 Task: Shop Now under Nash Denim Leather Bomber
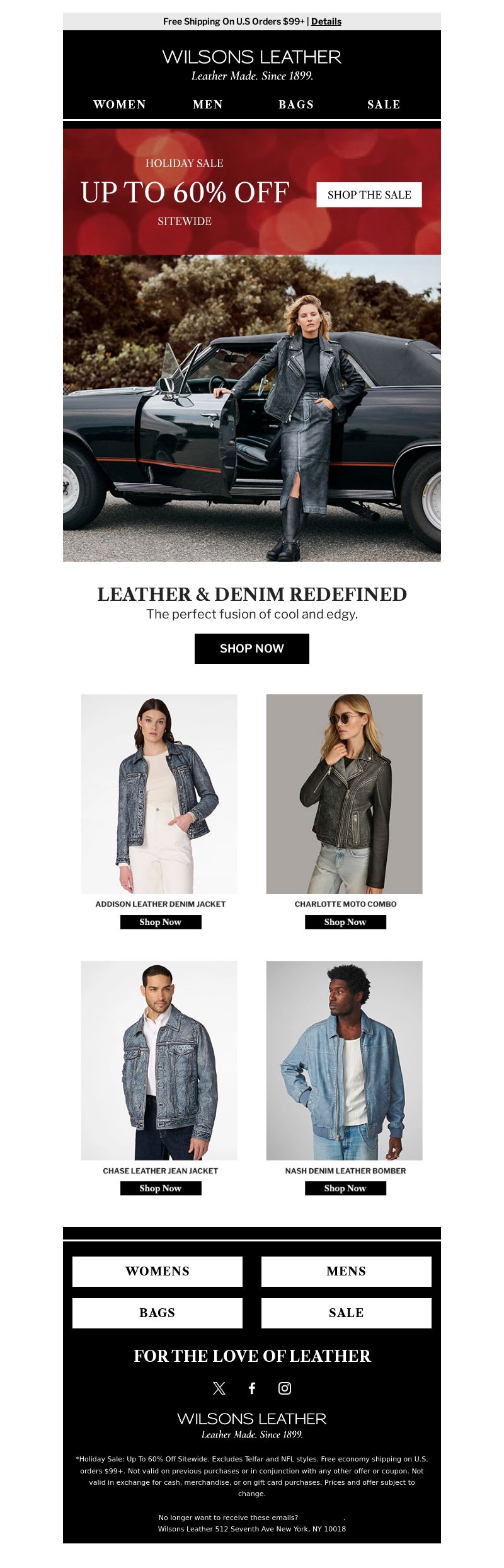(345, 1188)
